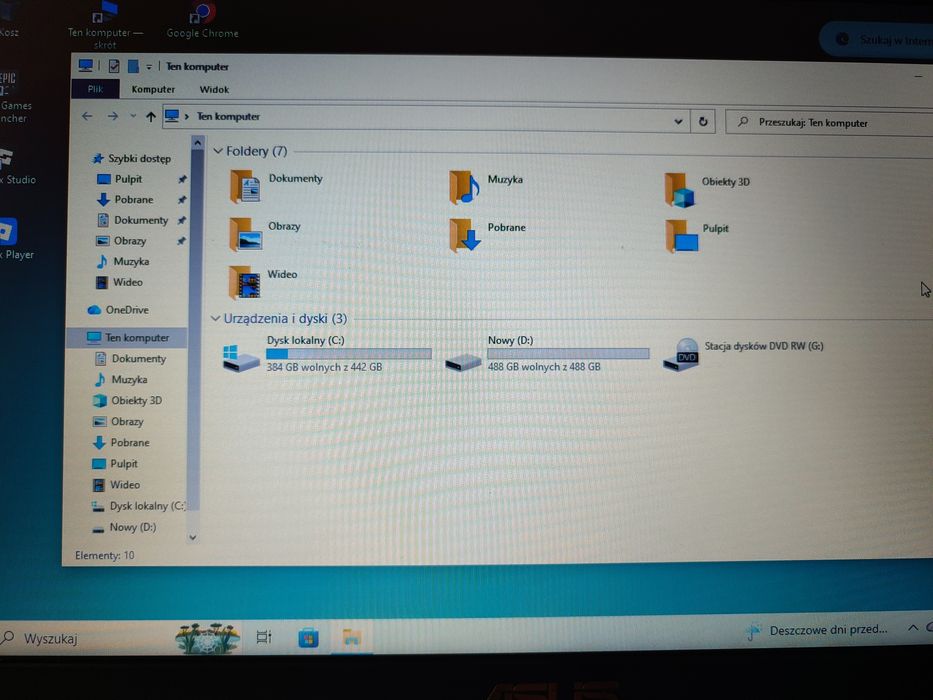Open the Pobrane folder in the Foldery section
This screenshot has height=700, width=933.
(x=487, y=235)
